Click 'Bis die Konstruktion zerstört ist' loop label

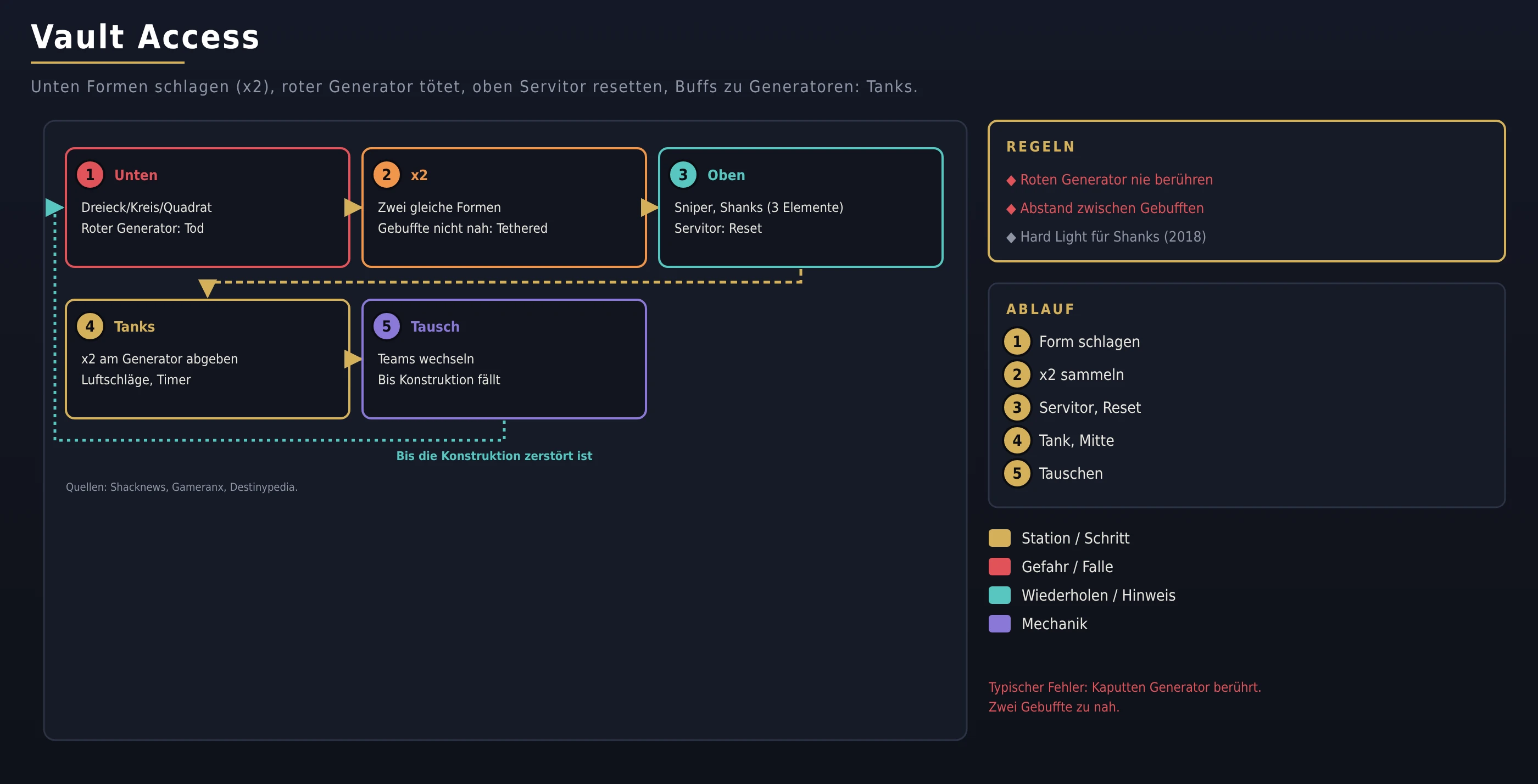tap(494, 456)
